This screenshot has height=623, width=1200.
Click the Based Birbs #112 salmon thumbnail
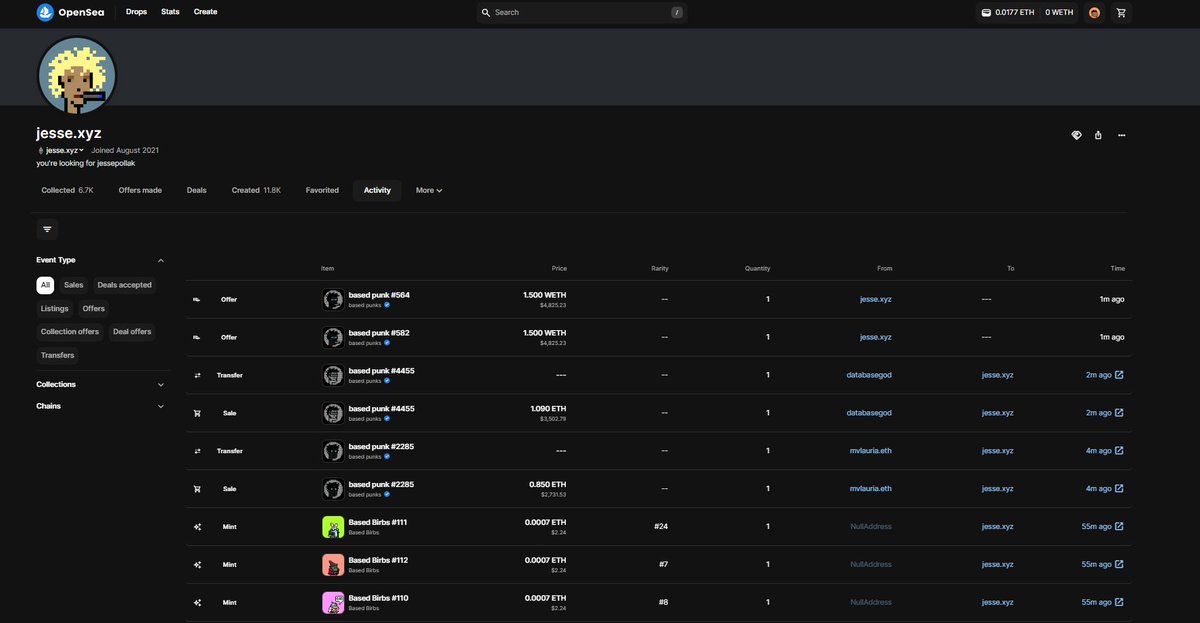(x=333, y=565)
